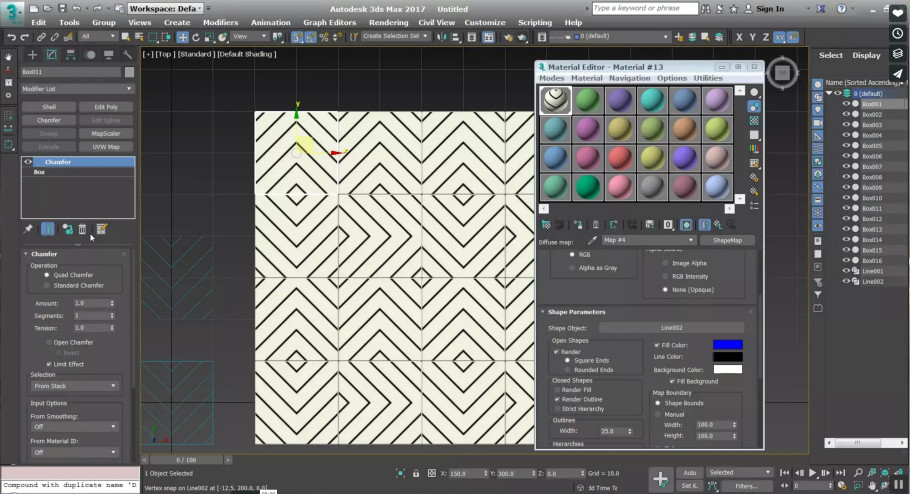Open the Customize menu
This screenshot has height=494, width=910.
click(x=485, y=22)
